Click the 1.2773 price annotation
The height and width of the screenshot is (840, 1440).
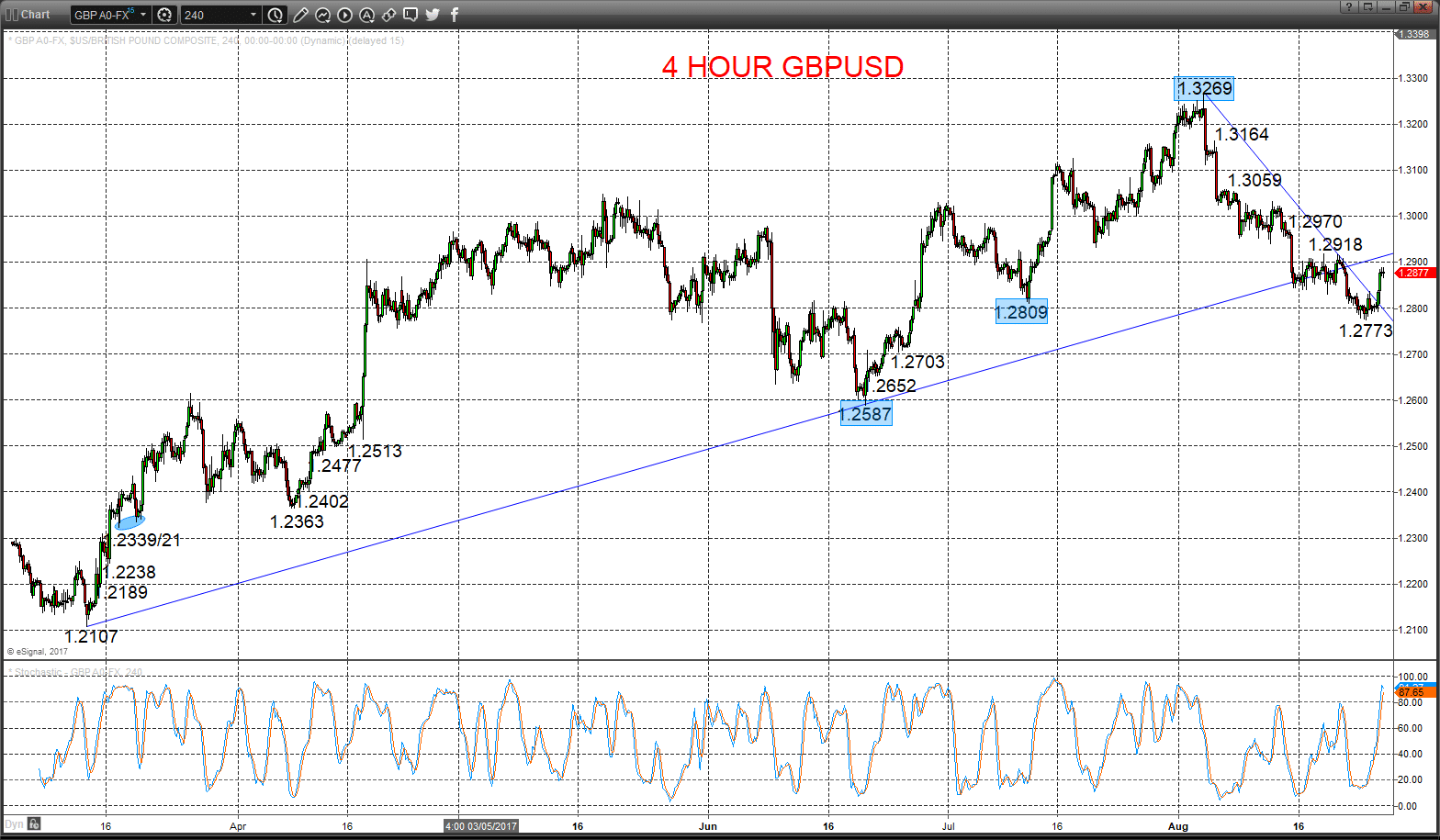click(1366, 331)
